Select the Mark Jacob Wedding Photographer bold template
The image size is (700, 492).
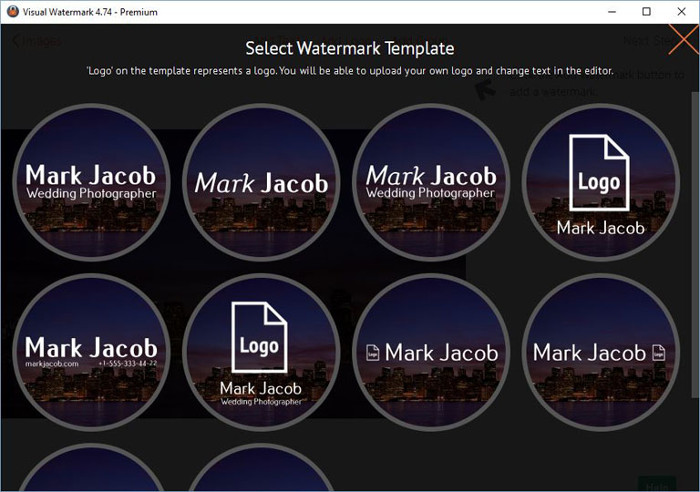point(91,182)
